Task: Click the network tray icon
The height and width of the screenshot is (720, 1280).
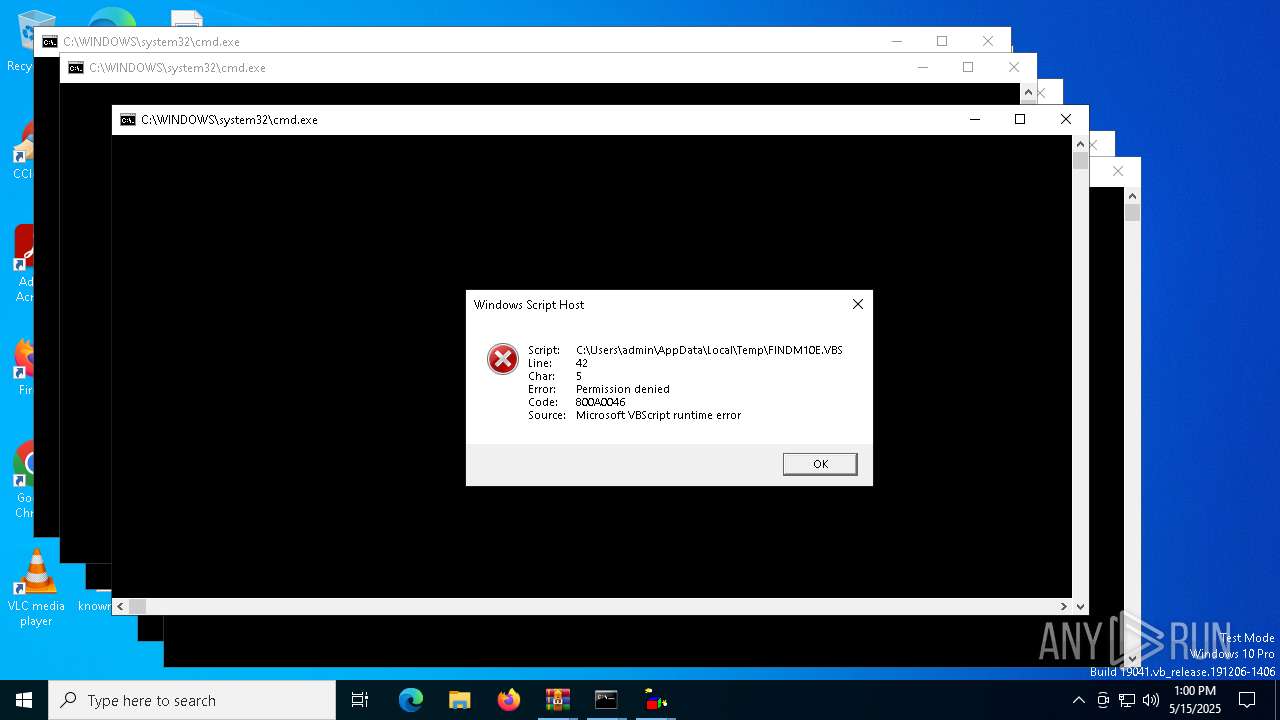Action: click(1127, 700)
